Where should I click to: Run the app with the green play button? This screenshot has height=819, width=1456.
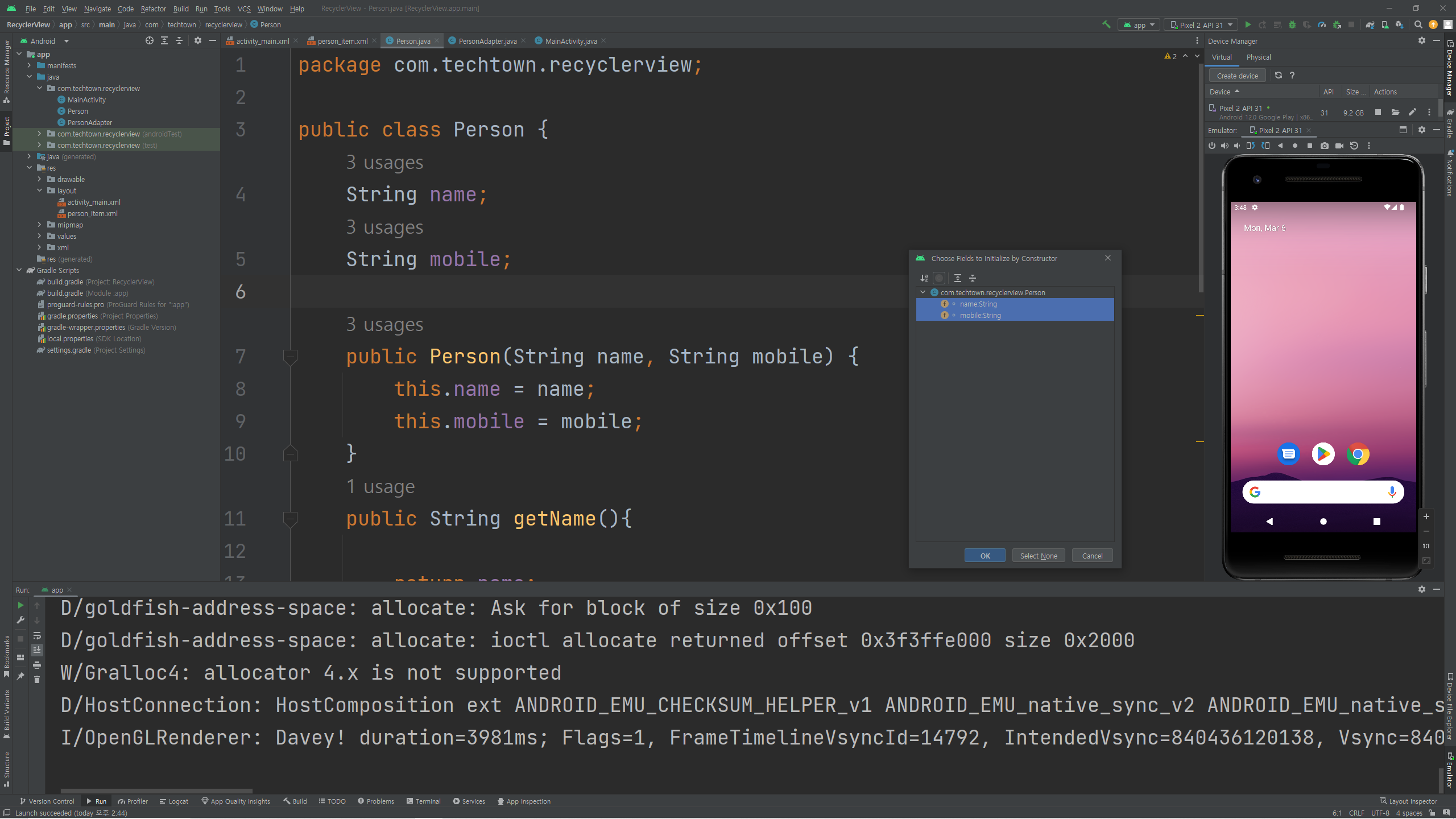pyautogui.click(x=1248, y=24)
